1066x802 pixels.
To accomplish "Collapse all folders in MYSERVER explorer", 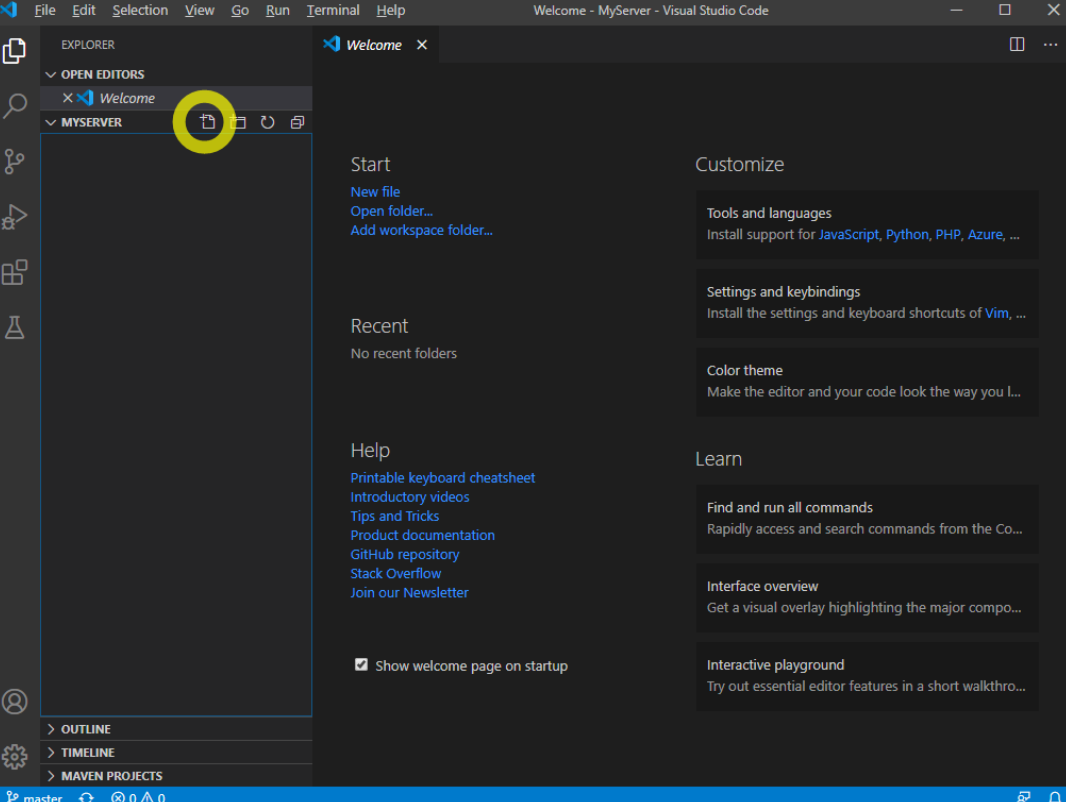I will click(x=297, y=122).
